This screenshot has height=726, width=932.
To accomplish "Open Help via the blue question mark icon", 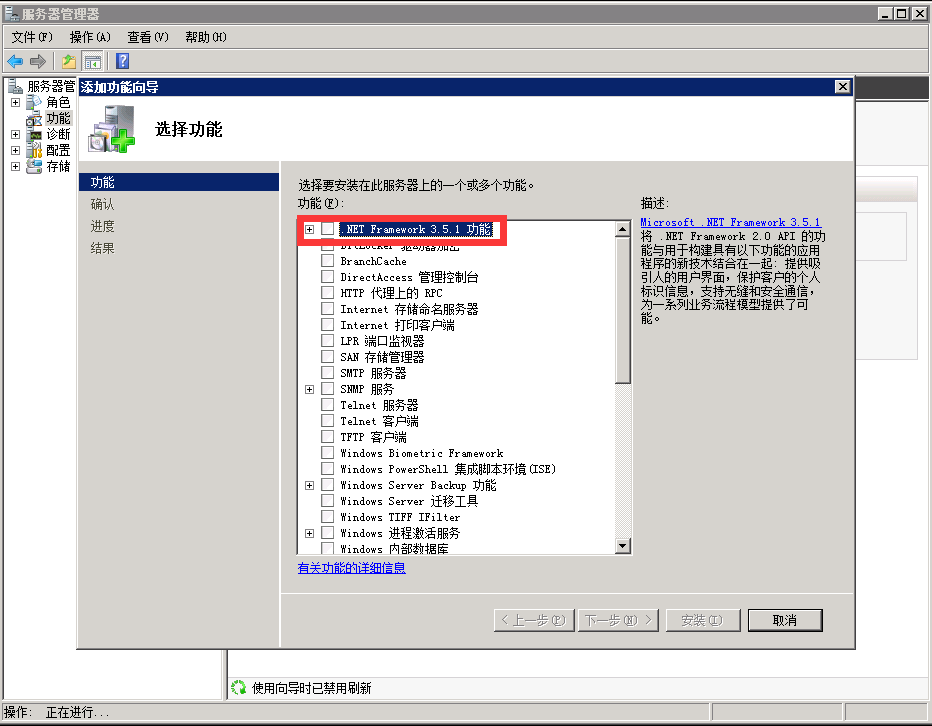I will 122,61.
